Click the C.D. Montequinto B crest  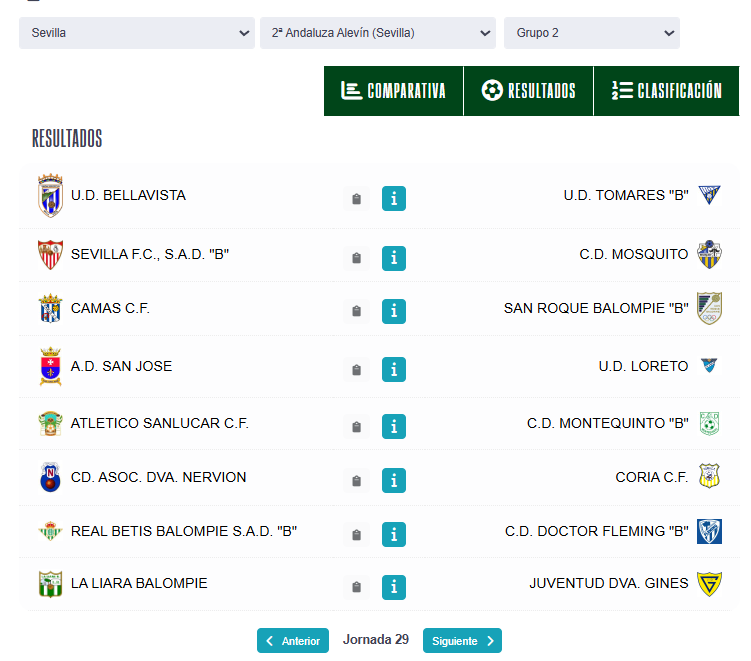tap(709, 423)
